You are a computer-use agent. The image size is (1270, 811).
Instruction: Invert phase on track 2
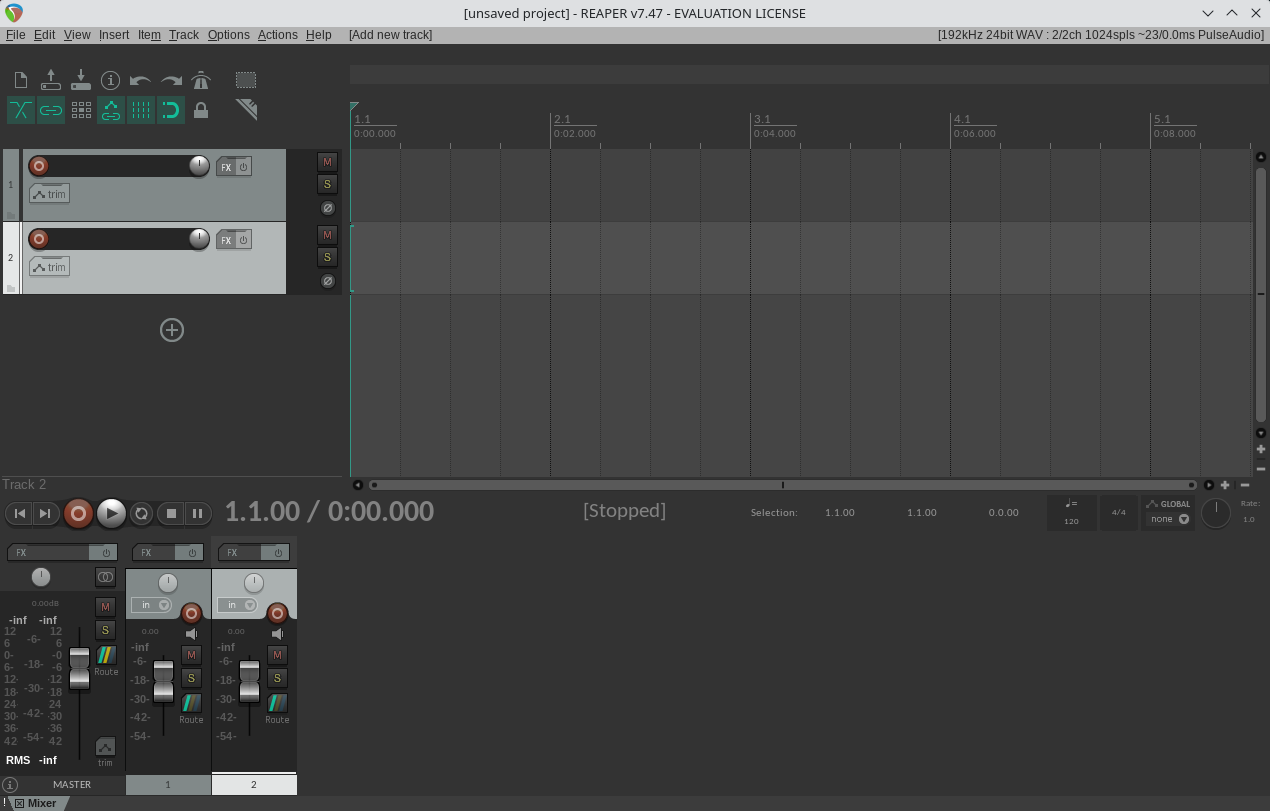point(327,281)
